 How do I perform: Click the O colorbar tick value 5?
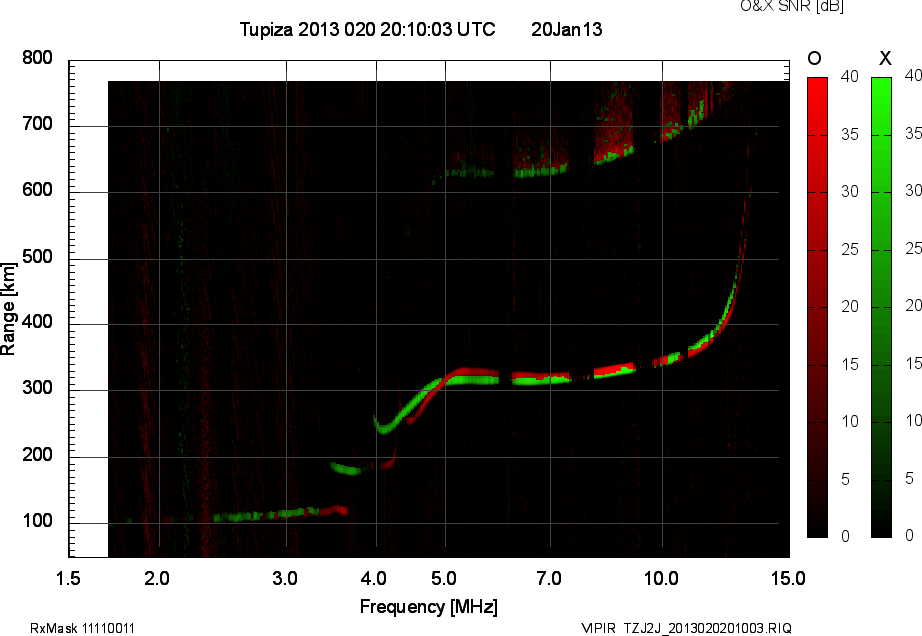point(846,480)
